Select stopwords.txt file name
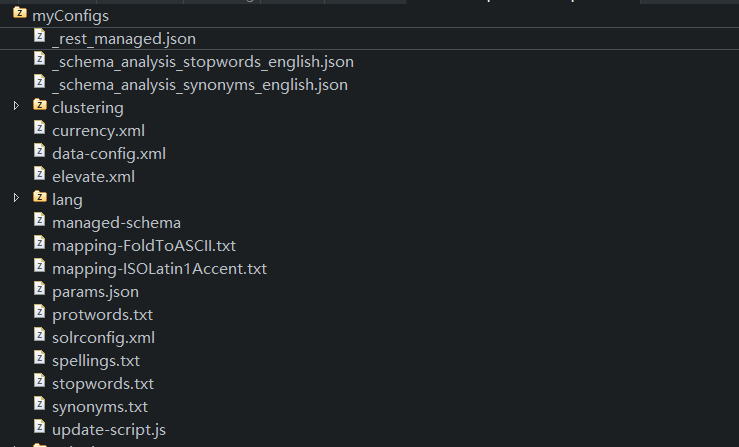This screenshot has height=447, width=739. tap(103, 384)
